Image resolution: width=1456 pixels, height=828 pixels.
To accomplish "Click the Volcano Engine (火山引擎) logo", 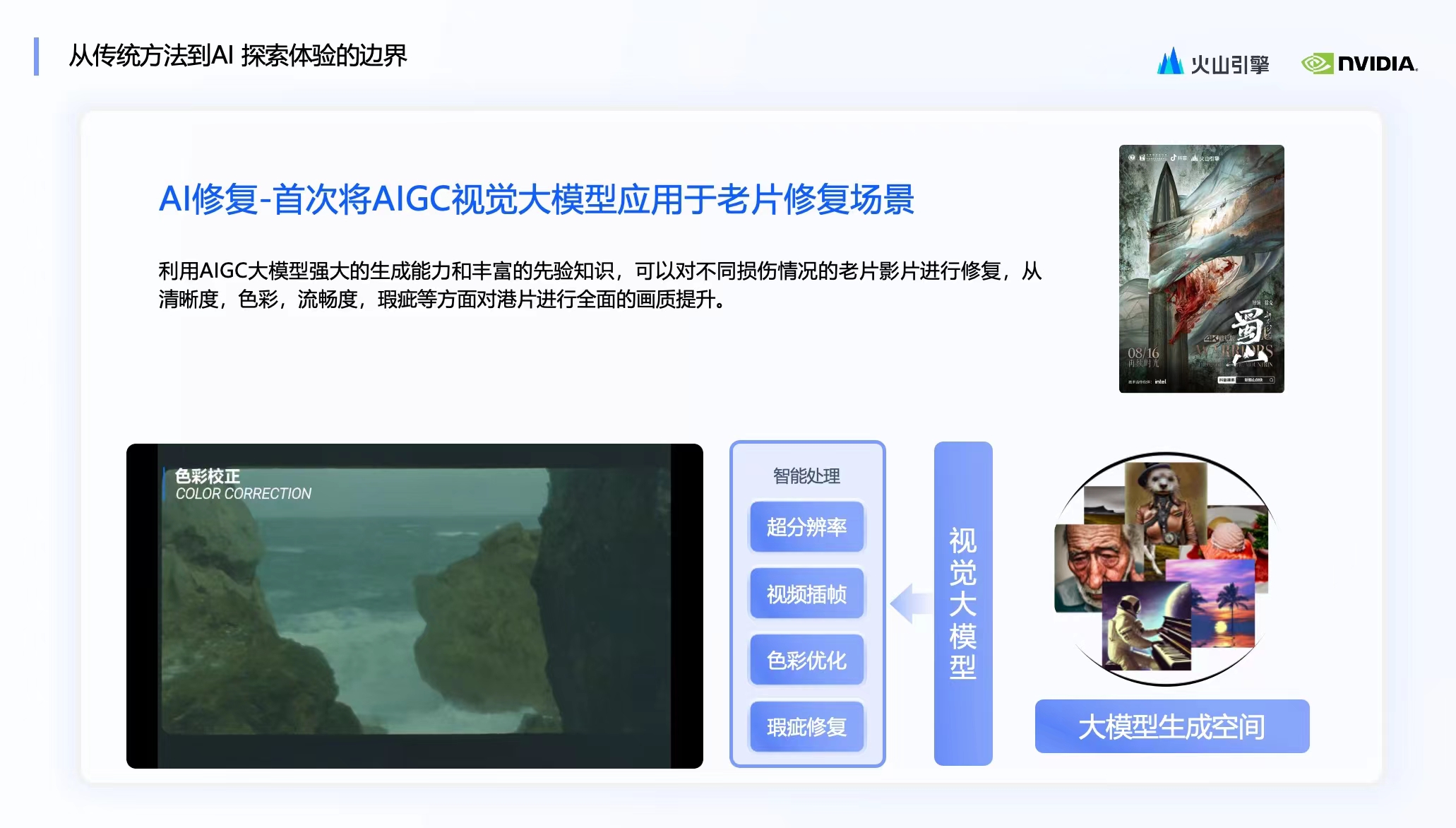I will pyautogui.click(x=1212, y=63).
